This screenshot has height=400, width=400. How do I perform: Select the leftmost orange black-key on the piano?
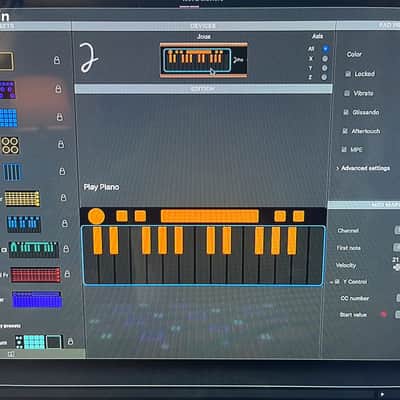pyautogui.click(x=97, y=240)
